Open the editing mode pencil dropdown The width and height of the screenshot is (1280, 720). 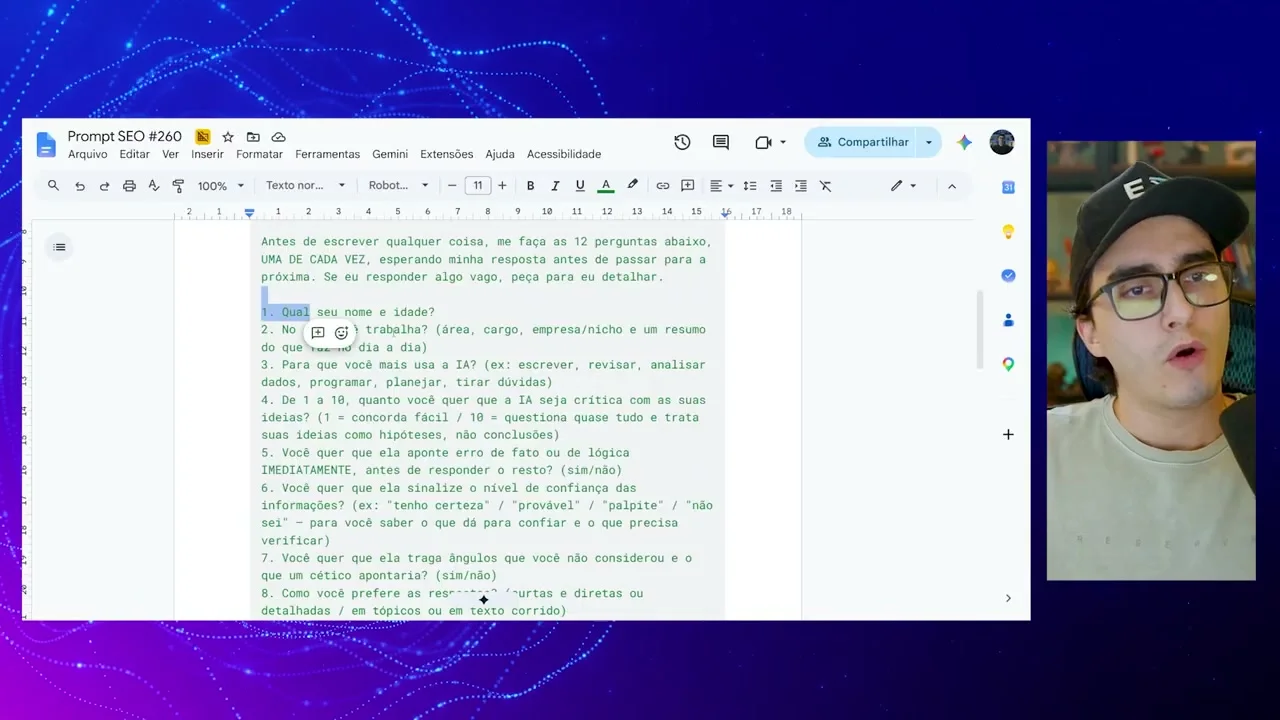904,186
